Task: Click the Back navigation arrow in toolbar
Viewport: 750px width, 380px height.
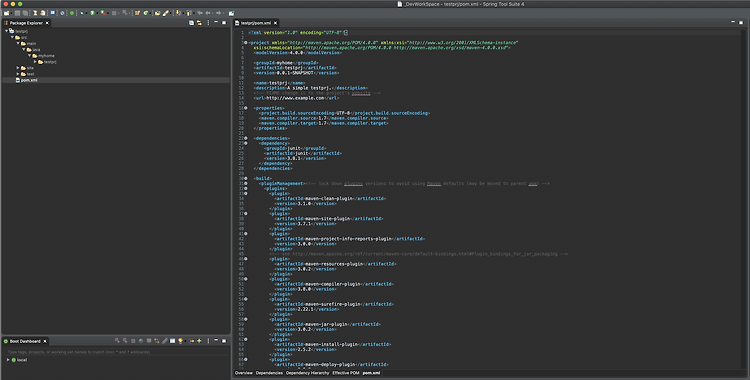Action: click(208, 13)
